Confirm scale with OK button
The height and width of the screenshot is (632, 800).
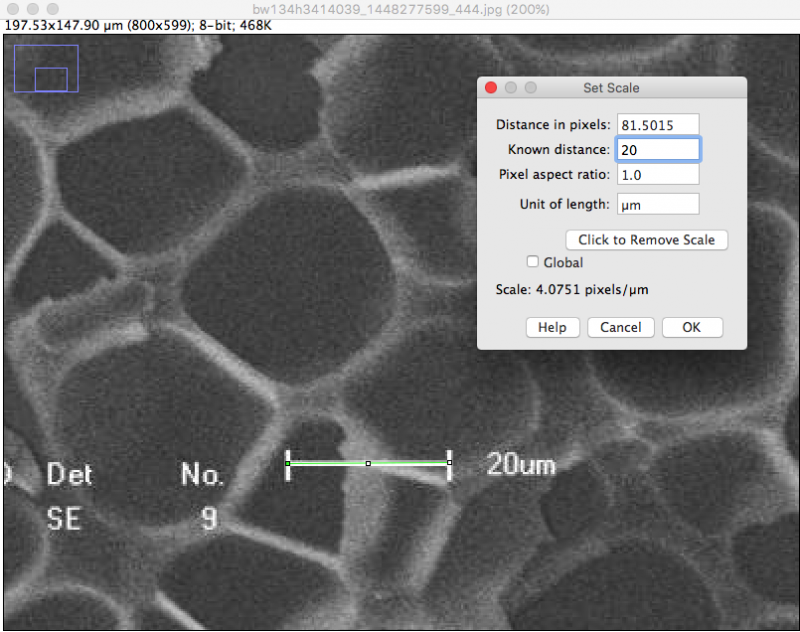692,327
